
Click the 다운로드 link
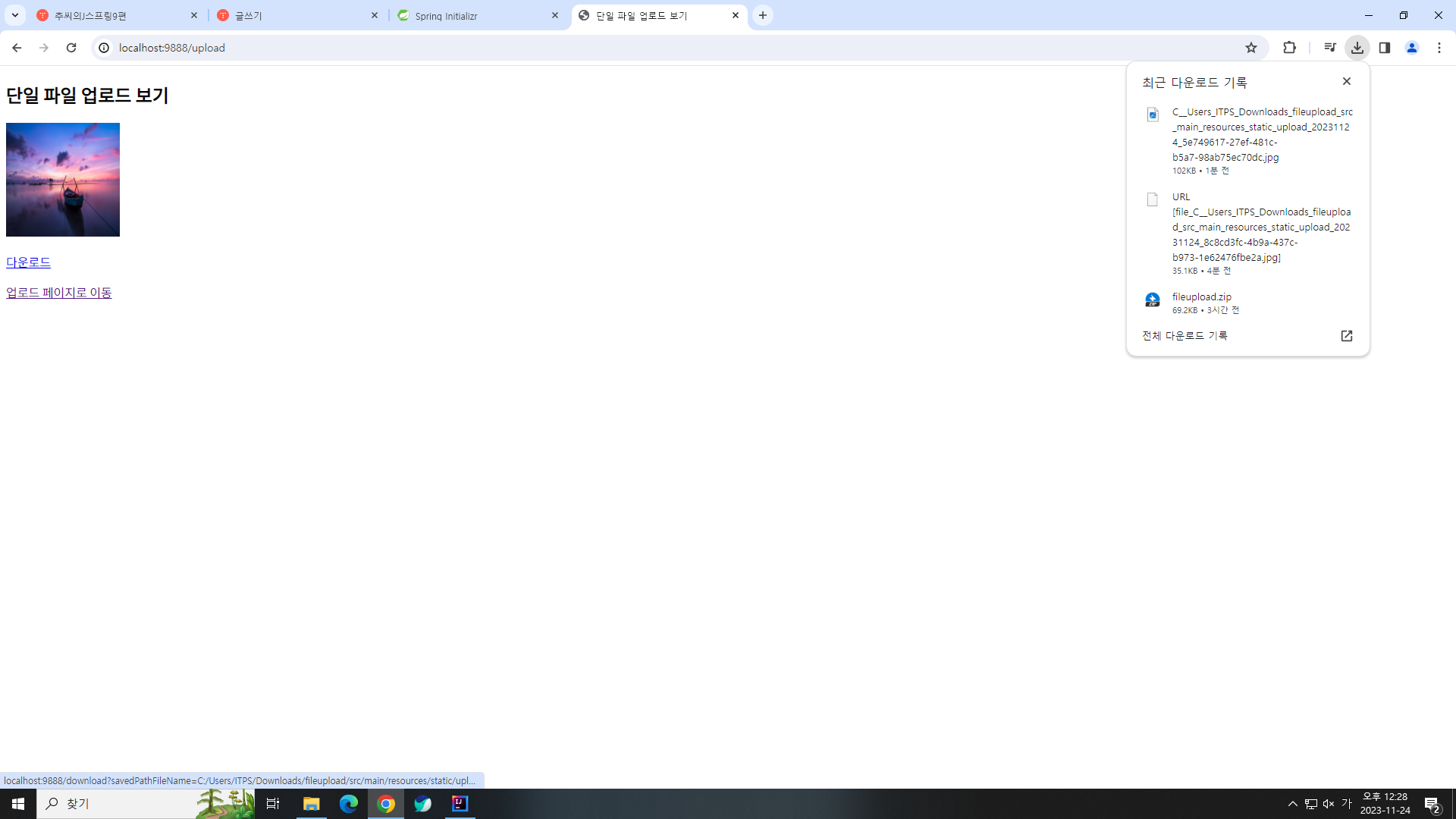(28, 262)
